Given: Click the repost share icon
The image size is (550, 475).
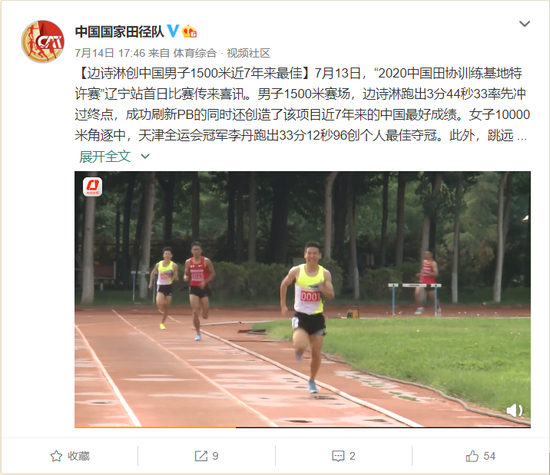Looking at the screenshot, I should [x=201, y=456].
